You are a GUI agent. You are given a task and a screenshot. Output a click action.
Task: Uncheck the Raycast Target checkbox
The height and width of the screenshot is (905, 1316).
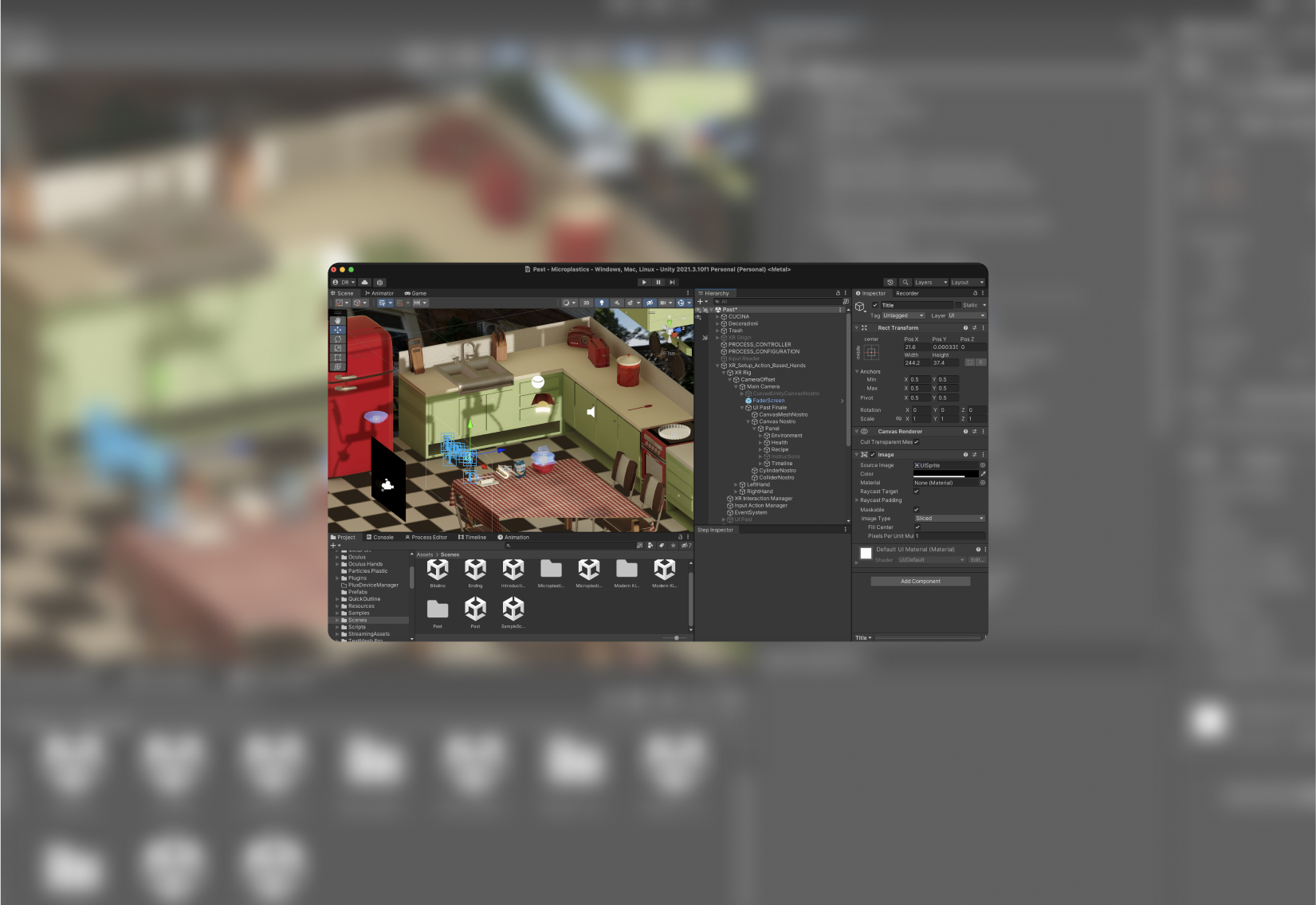(x=916, y=492)
